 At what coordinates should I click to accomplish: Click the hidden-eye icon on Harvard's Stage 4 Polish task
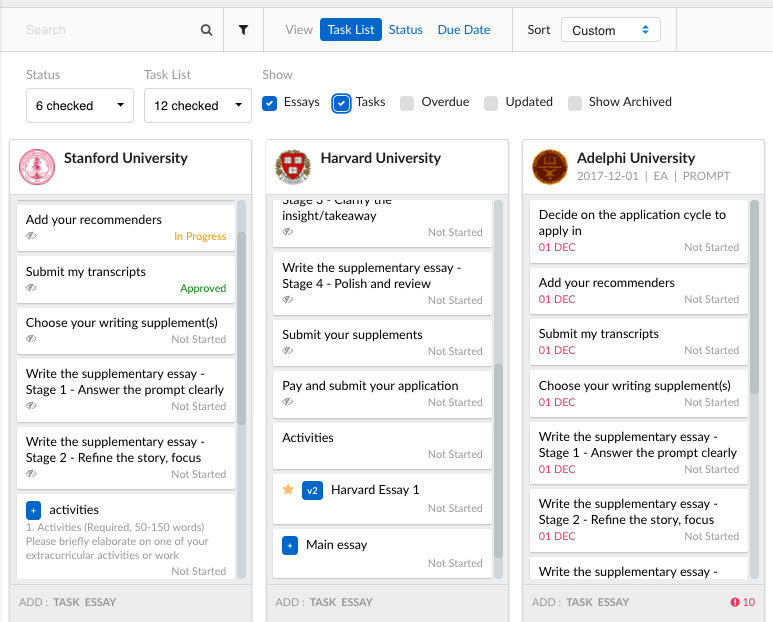tap(288, 300)
